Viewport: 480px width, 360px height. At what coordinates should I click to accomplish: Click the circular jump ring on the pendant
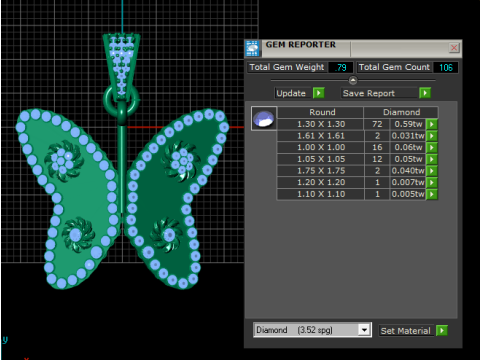[121, 101]
